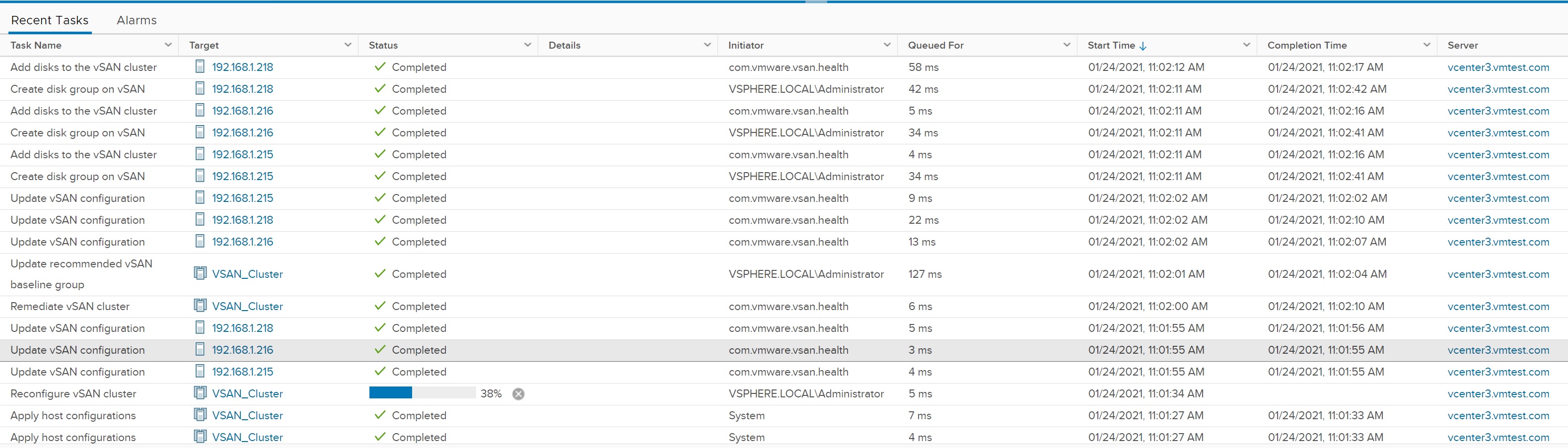This screenshot has height=448, width=1568.
Task: Click host icon in the highlighted 192.168.1.216 row
Action: coord(200,350)
